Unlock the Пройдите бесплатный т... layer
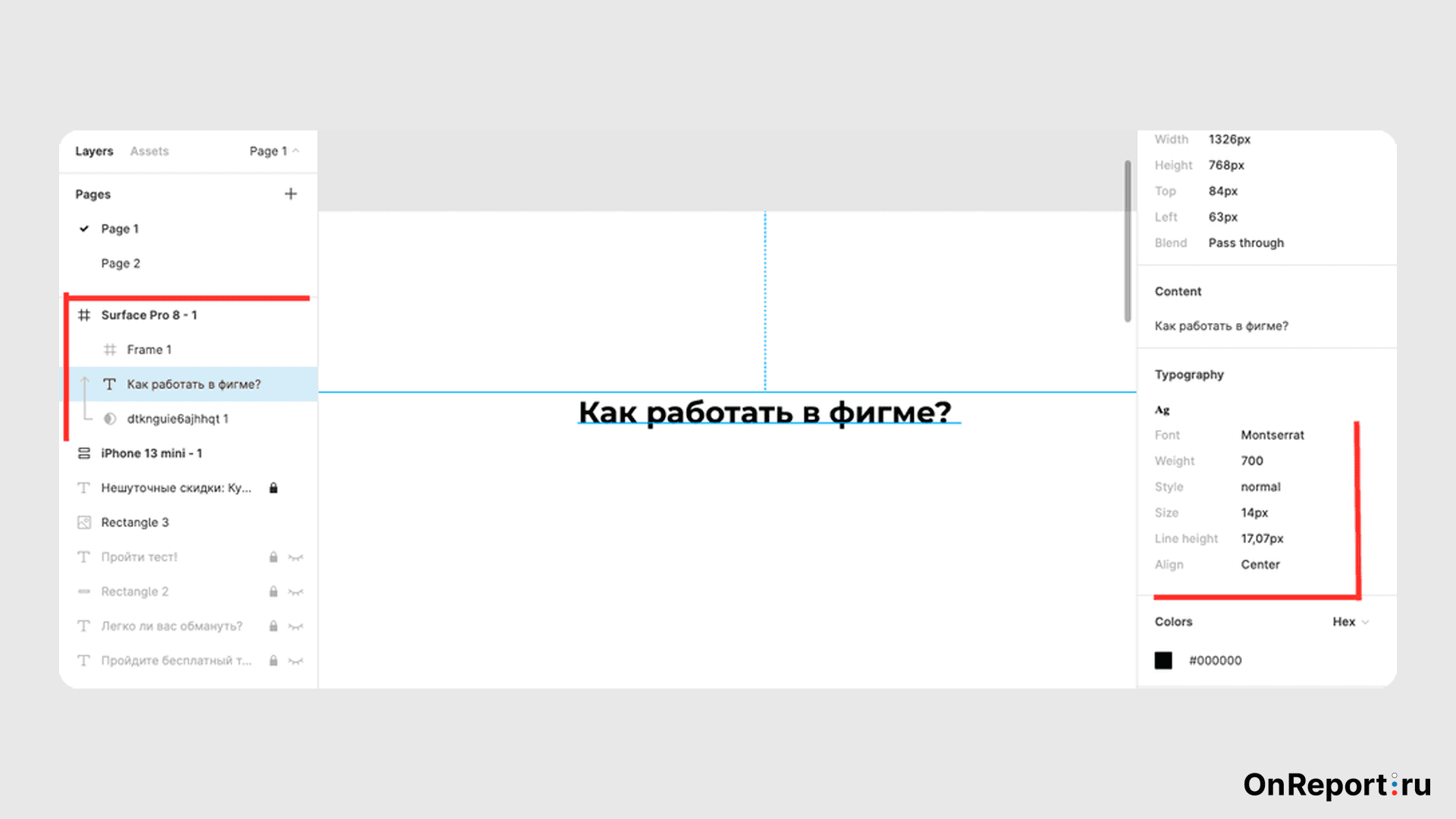The height and width of the screenshot is (819, 1456). click(274, 661)
